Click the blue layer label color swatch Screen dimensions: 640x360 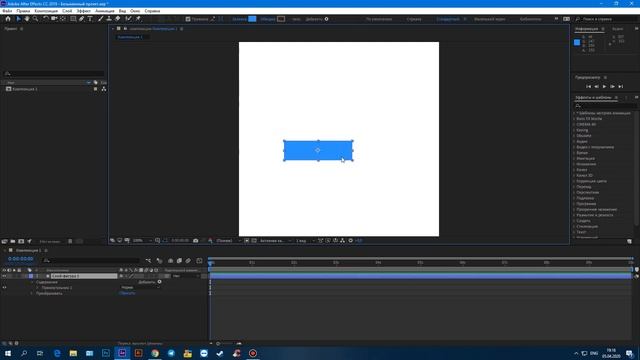click(31, 276)
